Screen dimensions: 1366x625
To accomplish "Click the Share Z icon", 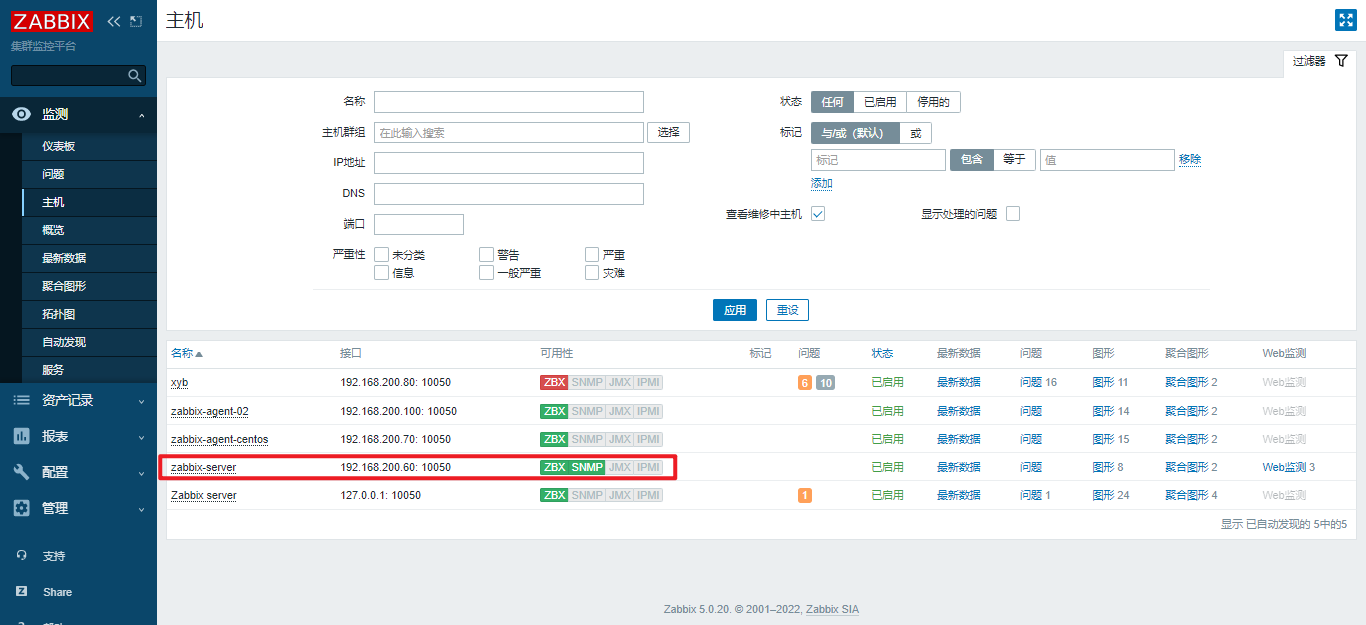I will (x=22, y=592).
